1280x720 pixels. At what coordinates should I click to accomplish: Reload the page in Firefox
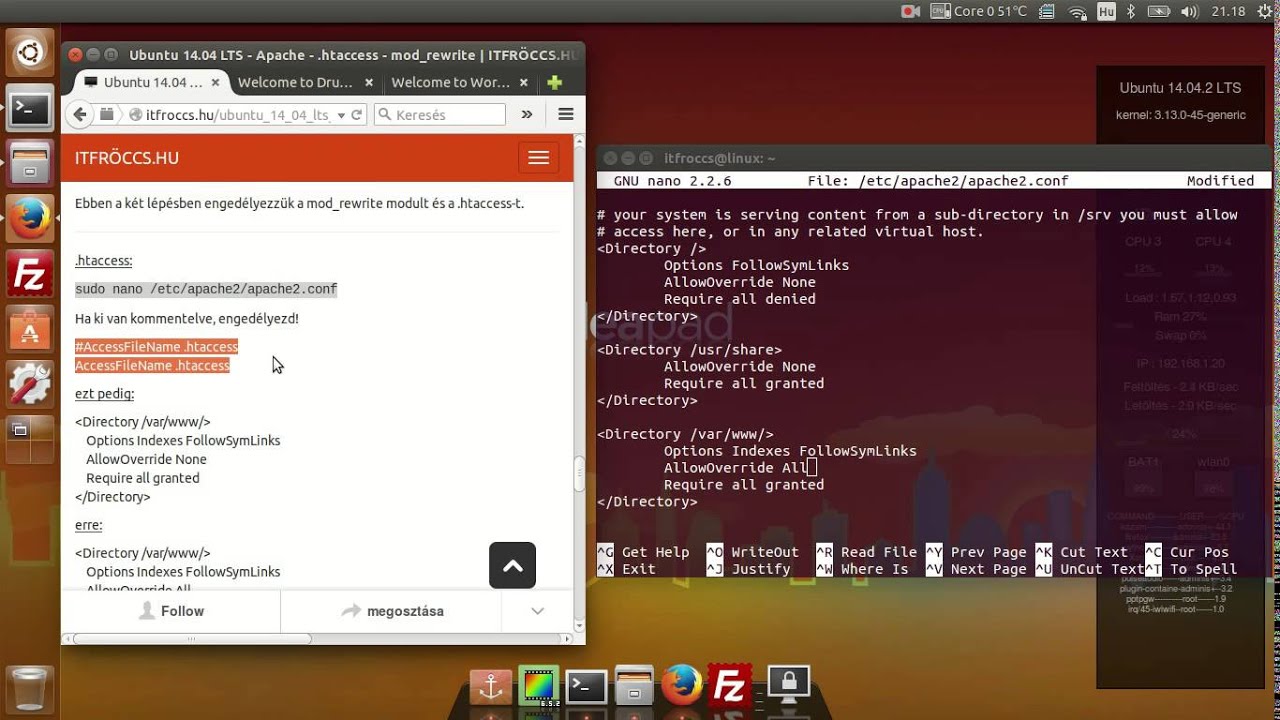point(357,115)
